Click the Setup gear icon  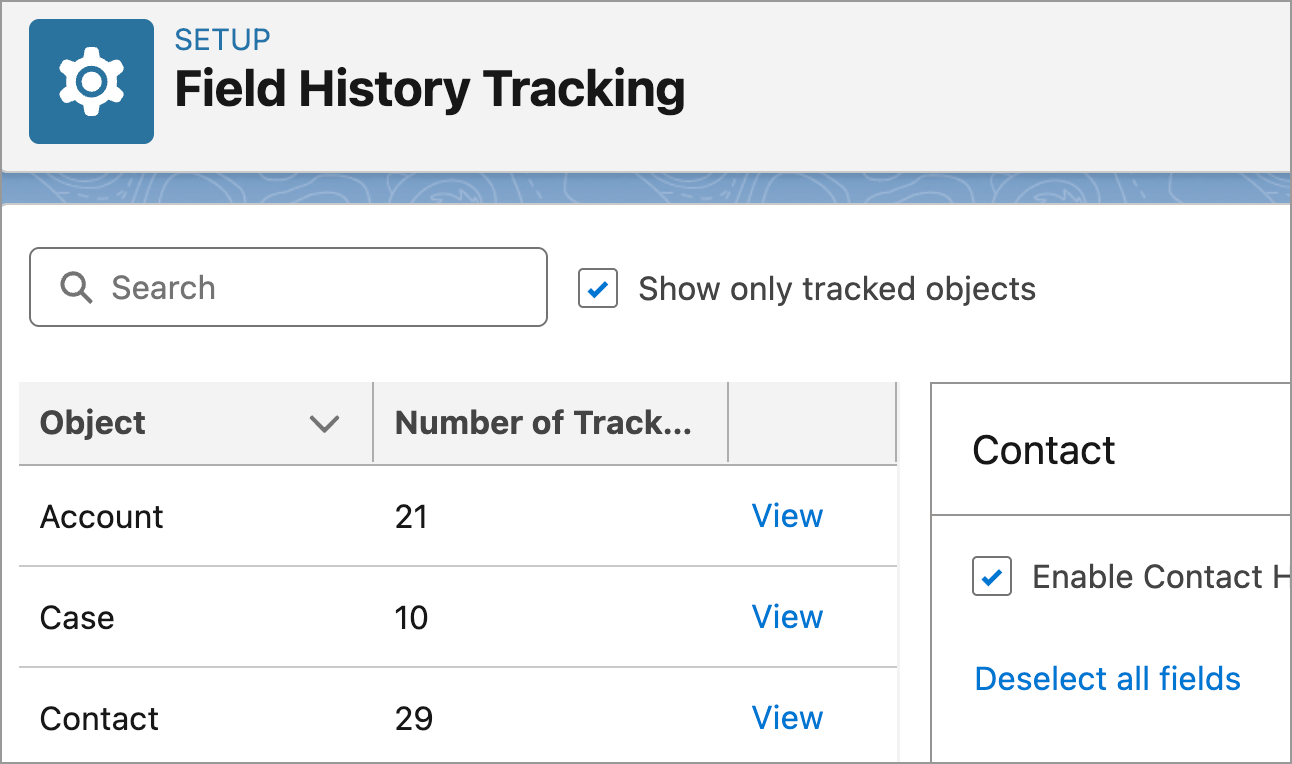pyautogui.click(x=91, y=81)
